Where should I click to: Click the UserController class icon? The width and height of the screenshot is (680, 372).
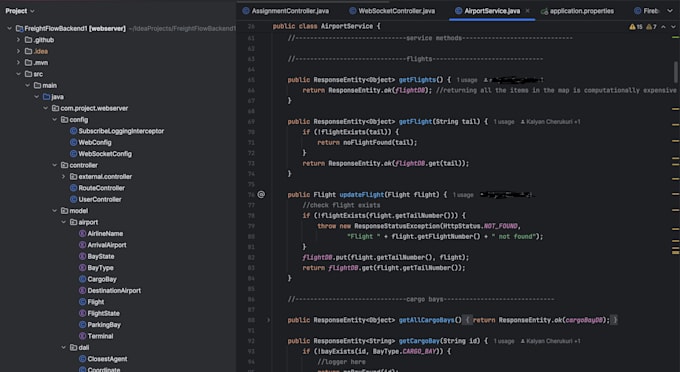pyautogui.click(x=73, y=199)
